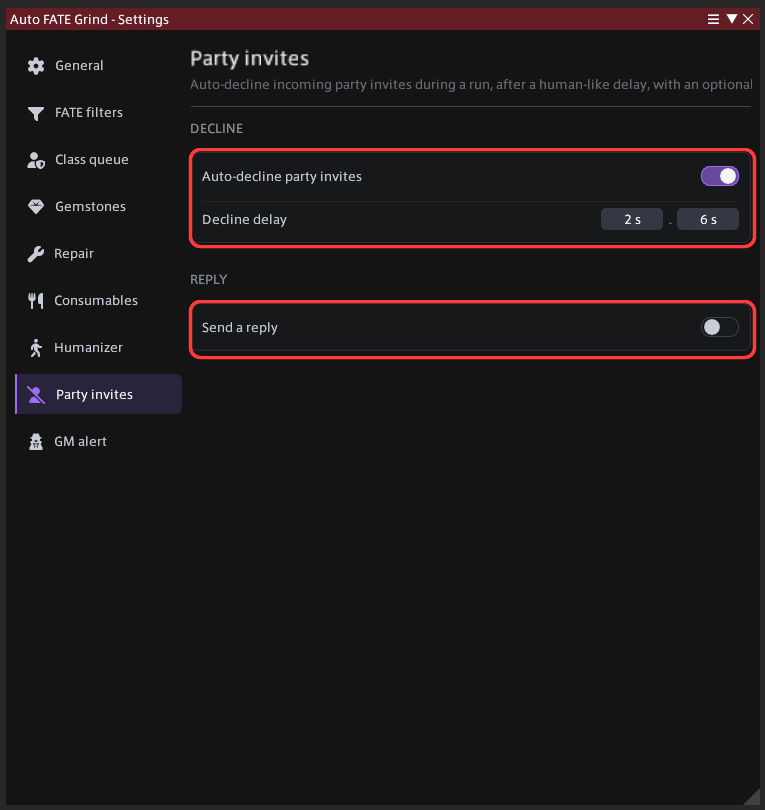Select the Repair wrench icon

(x=35, y=254)
